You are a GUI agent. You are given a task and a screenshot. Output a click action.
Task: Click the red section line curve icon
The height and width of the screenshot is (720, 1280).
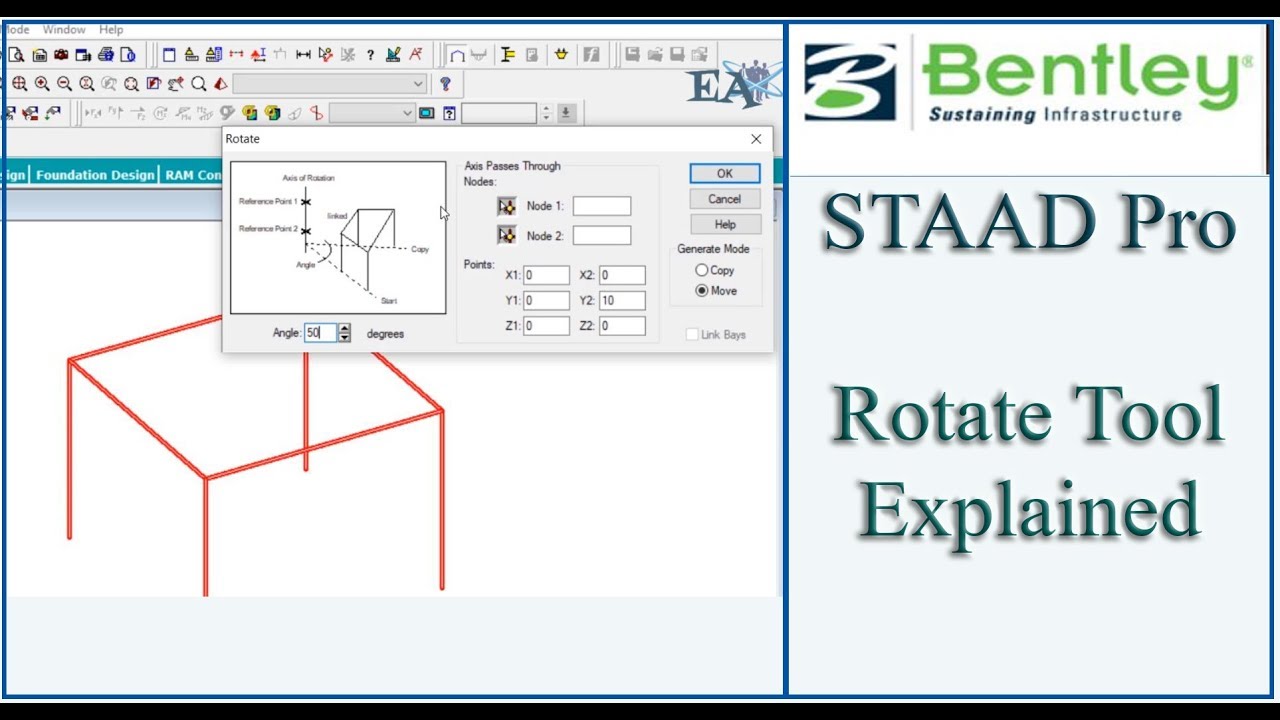click(x=316, y=113)
